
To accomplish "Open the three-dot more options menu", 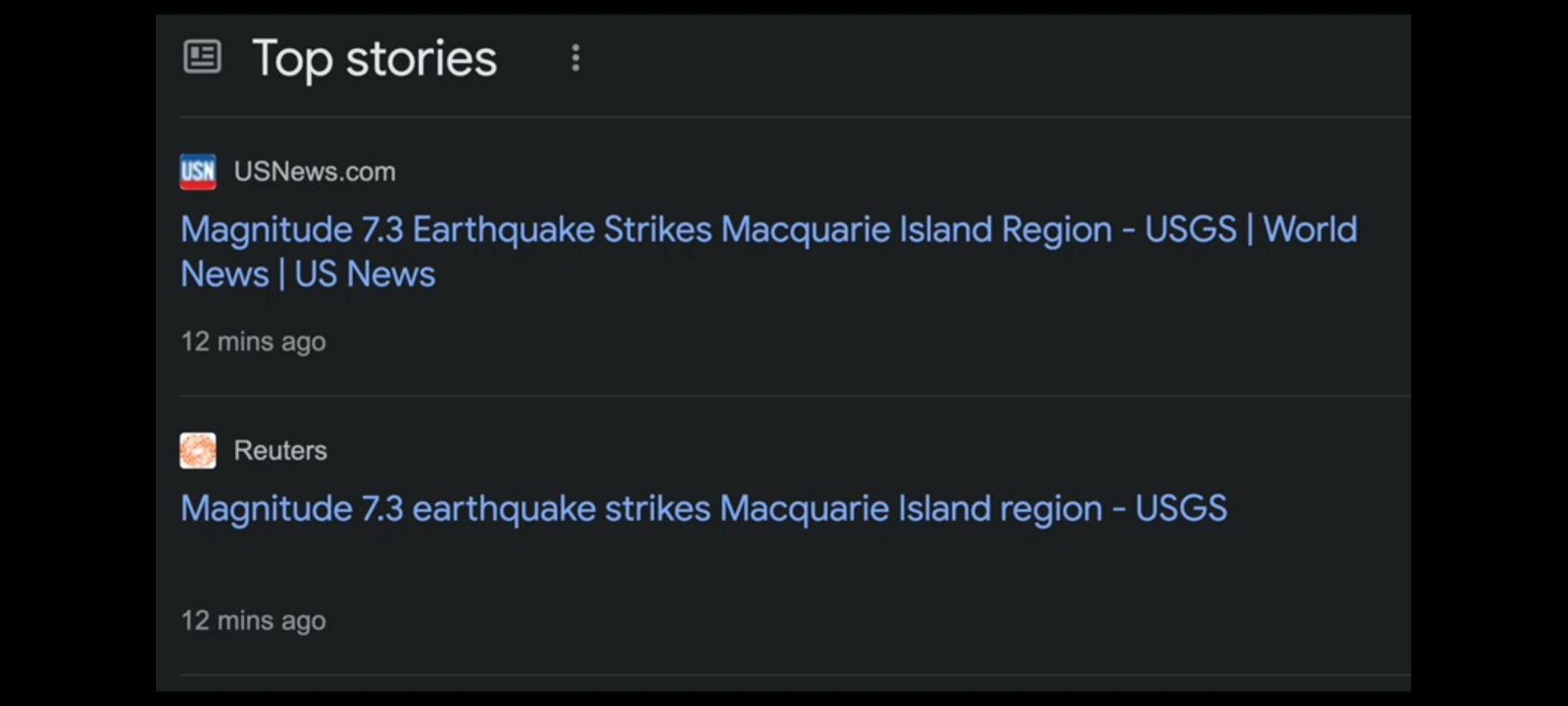I will coord(575,58).
